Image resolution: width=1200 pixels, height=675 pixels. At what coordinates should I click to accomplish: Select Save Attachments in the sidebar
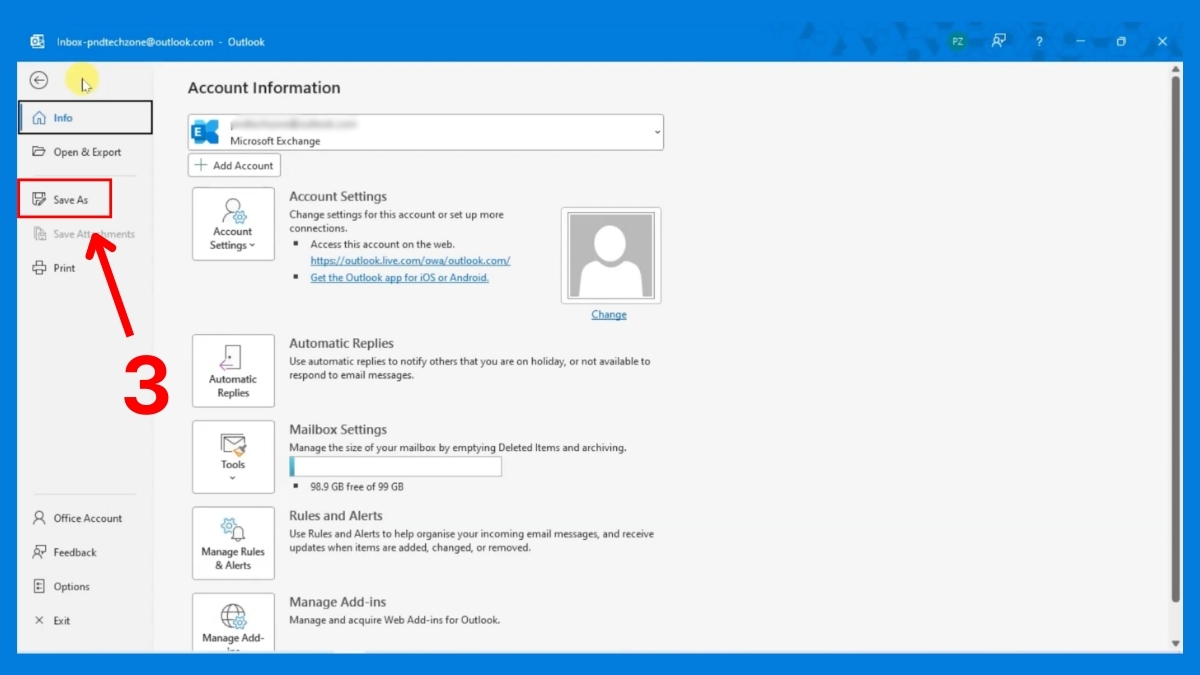[86, 234]
